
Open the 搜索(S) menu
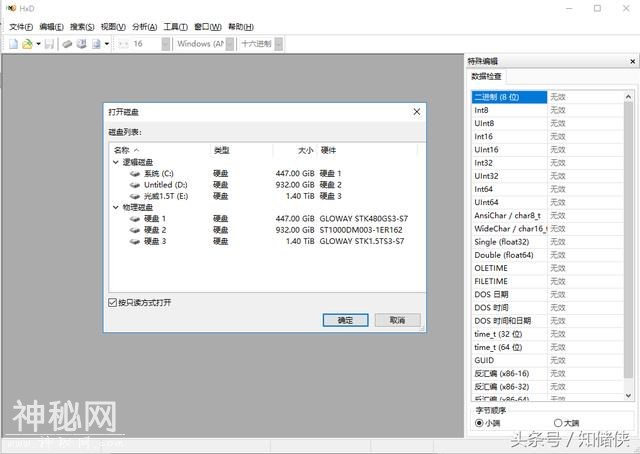pos(82,27)
